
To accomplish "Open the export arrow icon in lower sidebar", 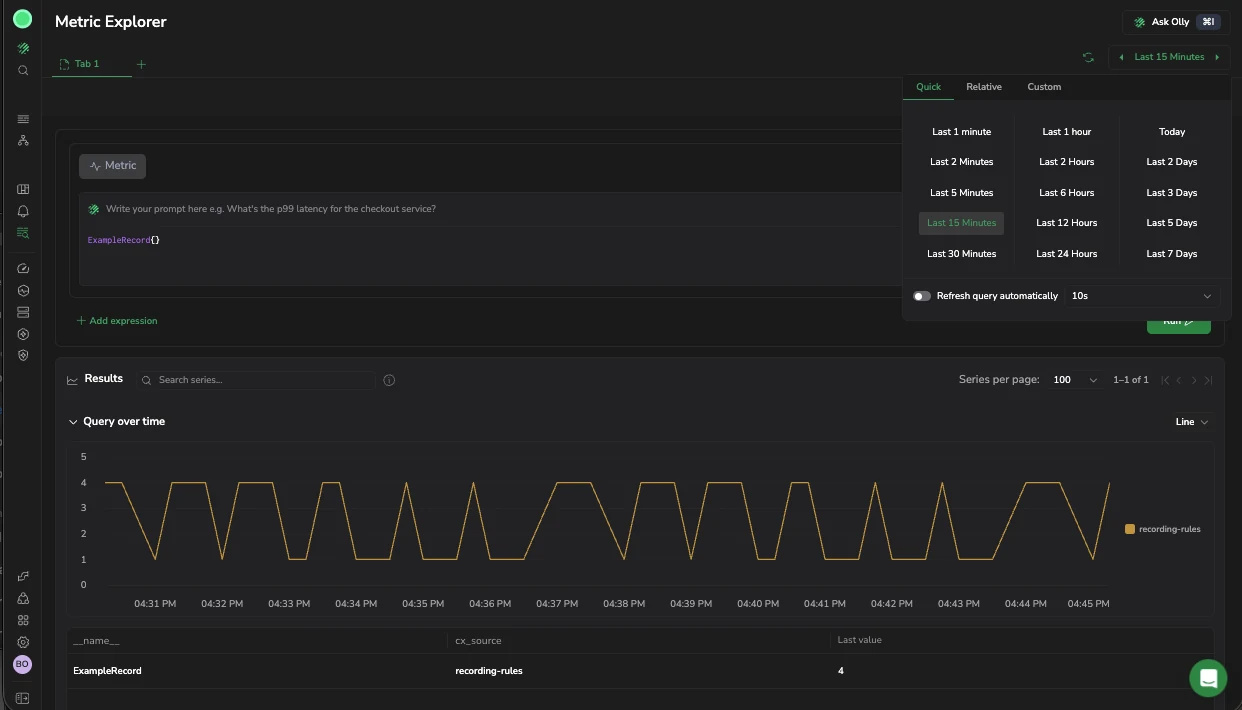I will [23, 576].
